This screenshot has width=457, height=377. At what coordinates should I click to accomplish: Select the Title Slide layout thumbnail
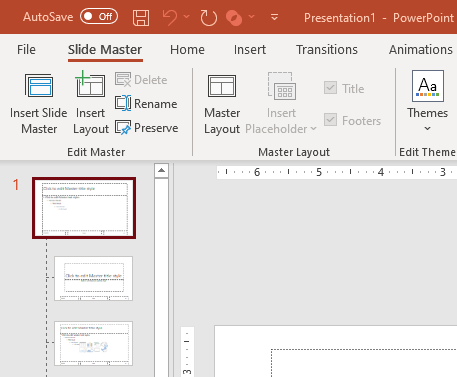pyautogui.click(x=94, y=278)
